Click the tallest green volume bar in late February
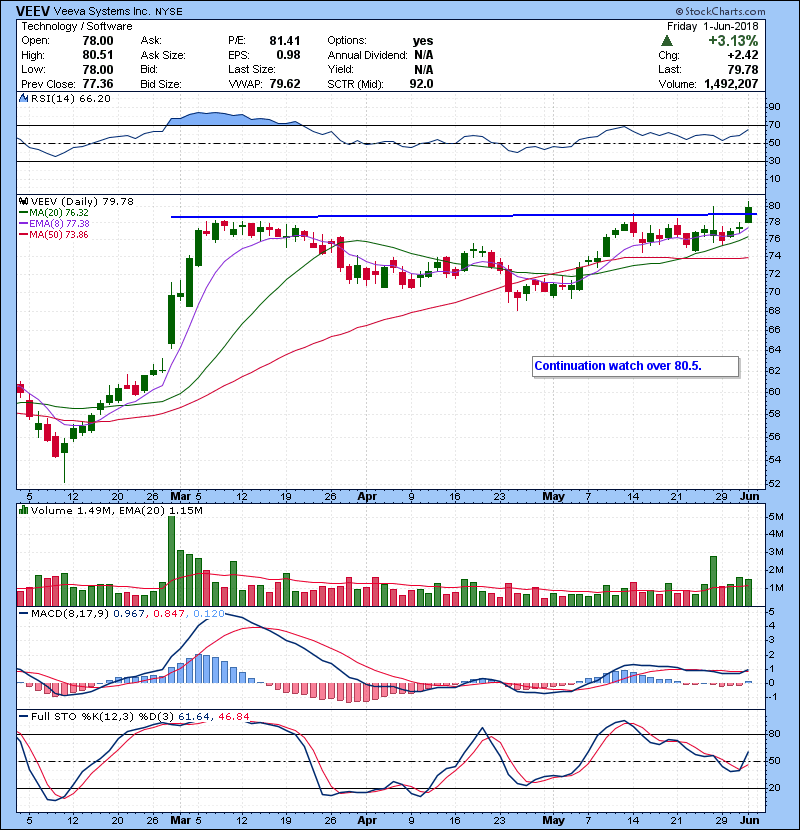Screen dimensions: 800x830 [171, 561]
